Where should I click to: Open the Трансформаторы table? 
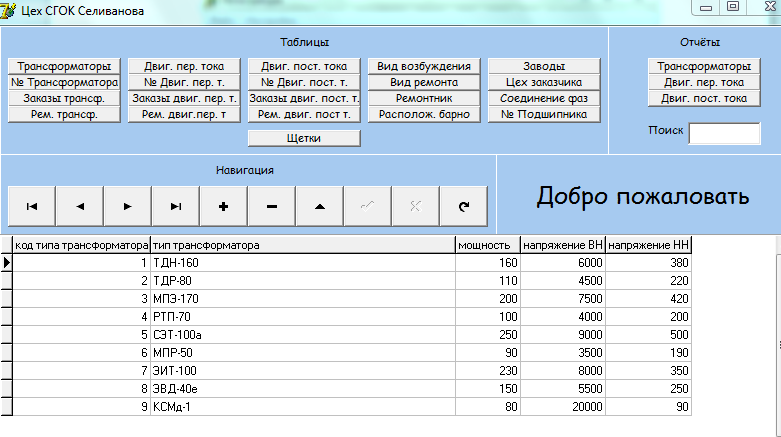click(x=64, y=66)
